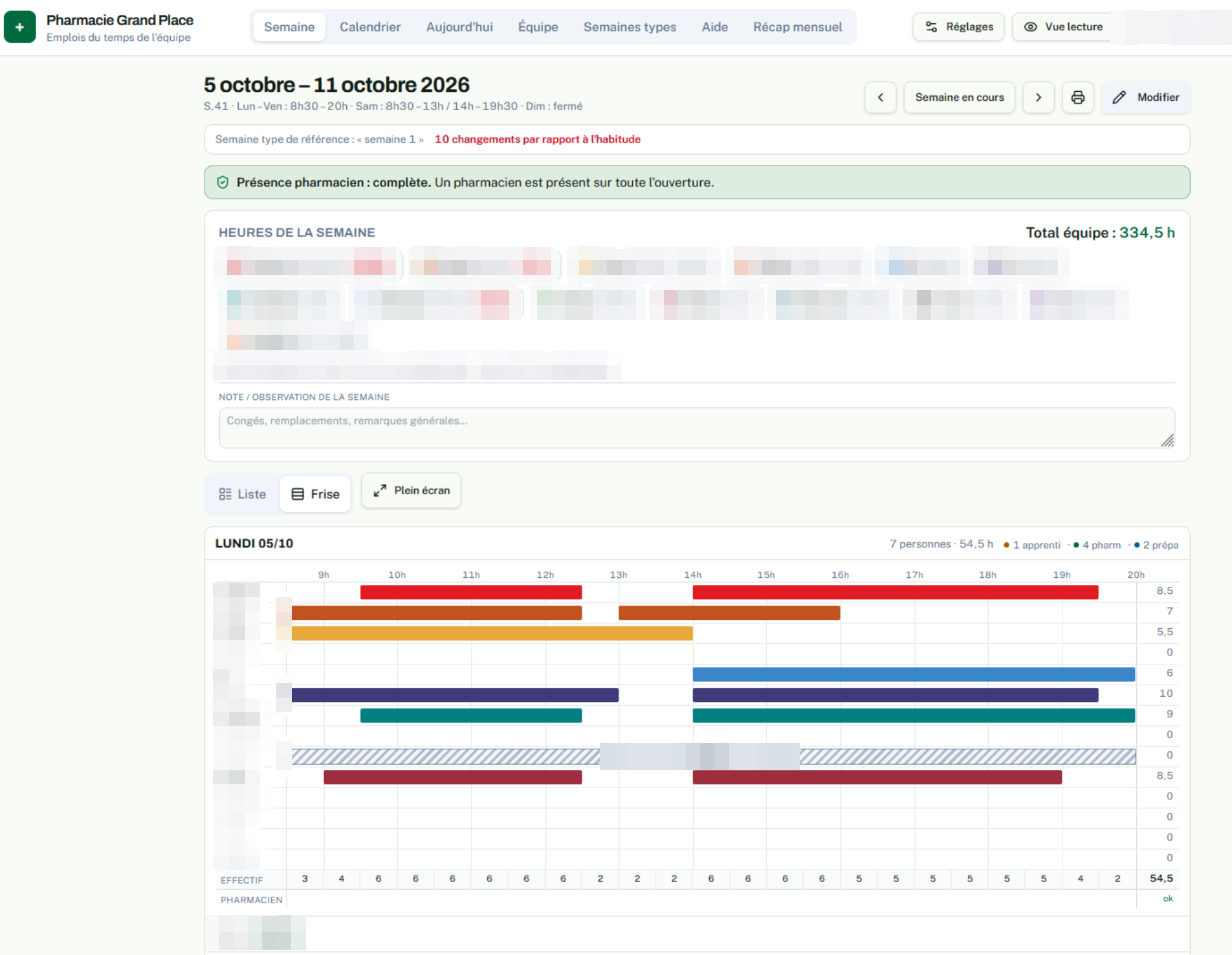This screenshot has width=1232, height=955.
Task: Open the Semaine tab
Action: coord(290,27)
